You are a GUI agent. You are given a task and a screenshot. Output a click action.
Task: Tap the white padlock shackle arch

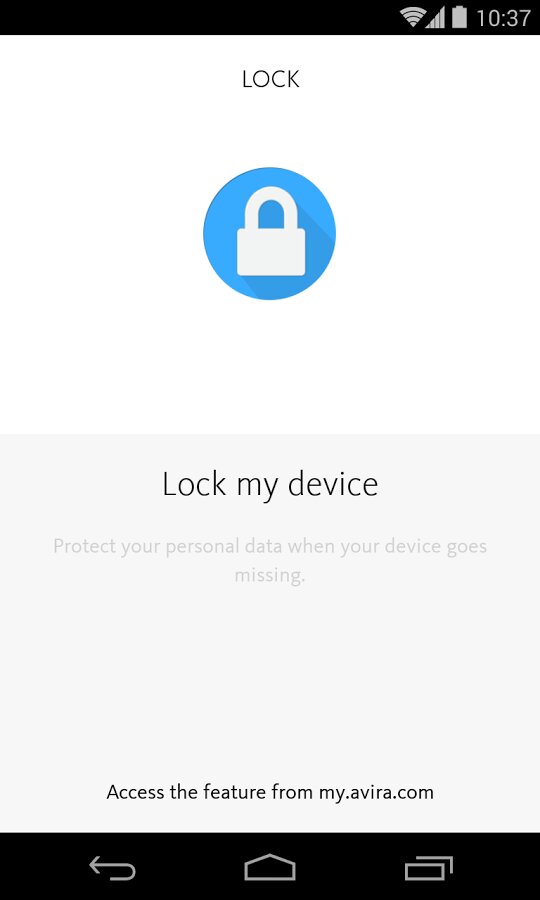pyautogui.click(x=271, y=208)
